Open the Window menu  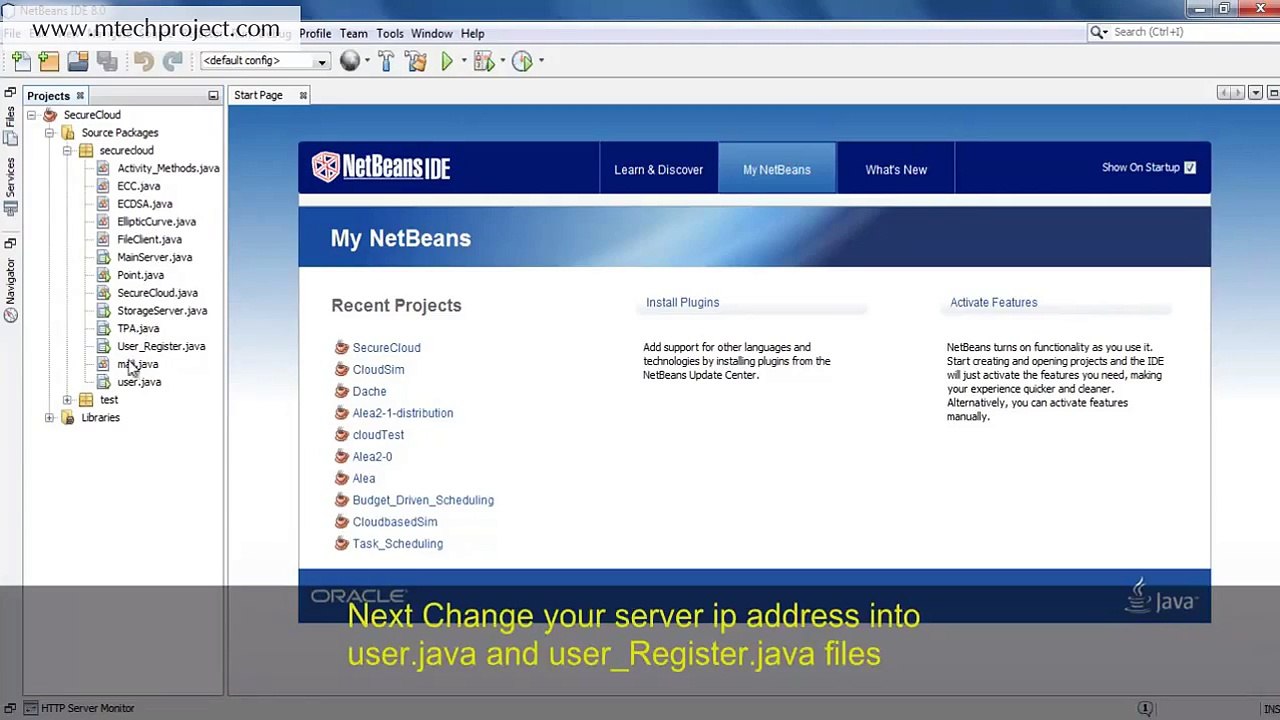pyautogui.click(x=432, y=33)
